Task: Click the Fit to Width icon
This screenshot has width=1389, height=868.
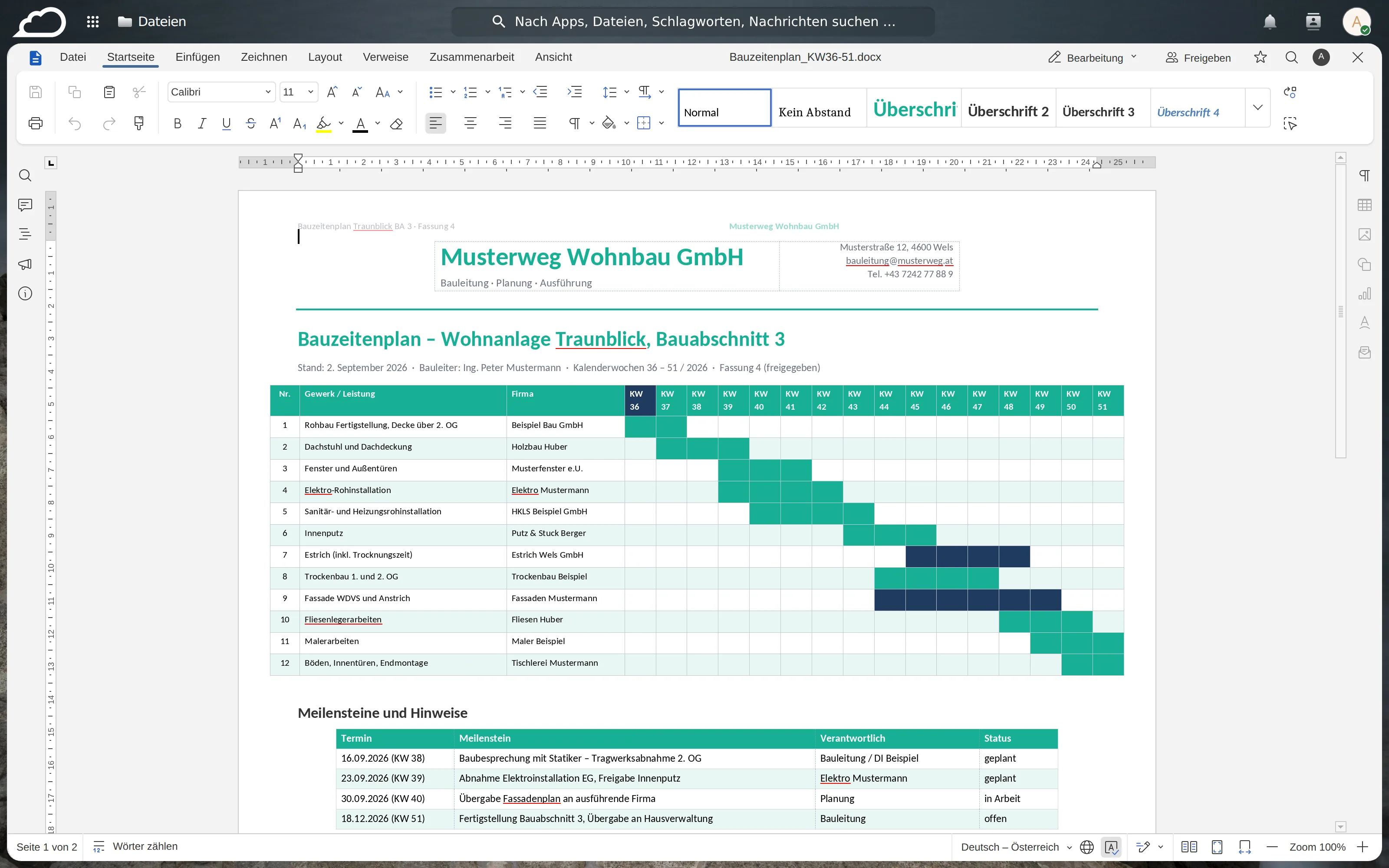Action: pos(1245,847)
